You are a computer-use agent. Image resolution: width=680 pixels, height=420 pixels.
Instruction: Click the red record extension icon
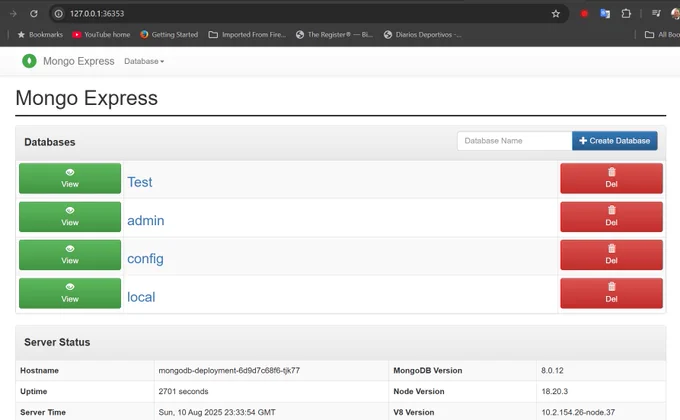pyautogui.click(x=584, y=14)
